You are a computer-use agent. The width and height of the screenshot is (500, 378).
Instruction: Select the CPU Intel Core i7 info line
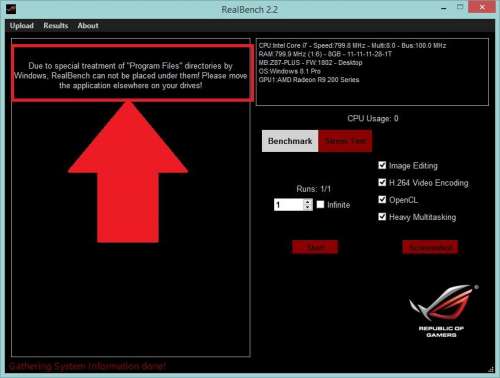click(352, 45)
